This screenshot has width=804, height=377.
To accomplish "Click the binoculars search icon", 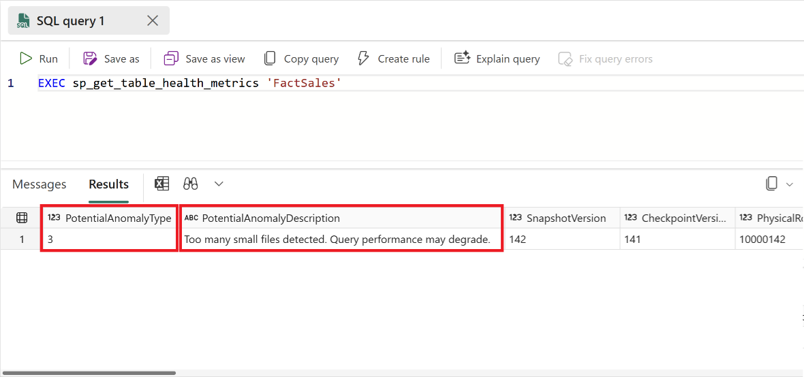I will [191, 184].
